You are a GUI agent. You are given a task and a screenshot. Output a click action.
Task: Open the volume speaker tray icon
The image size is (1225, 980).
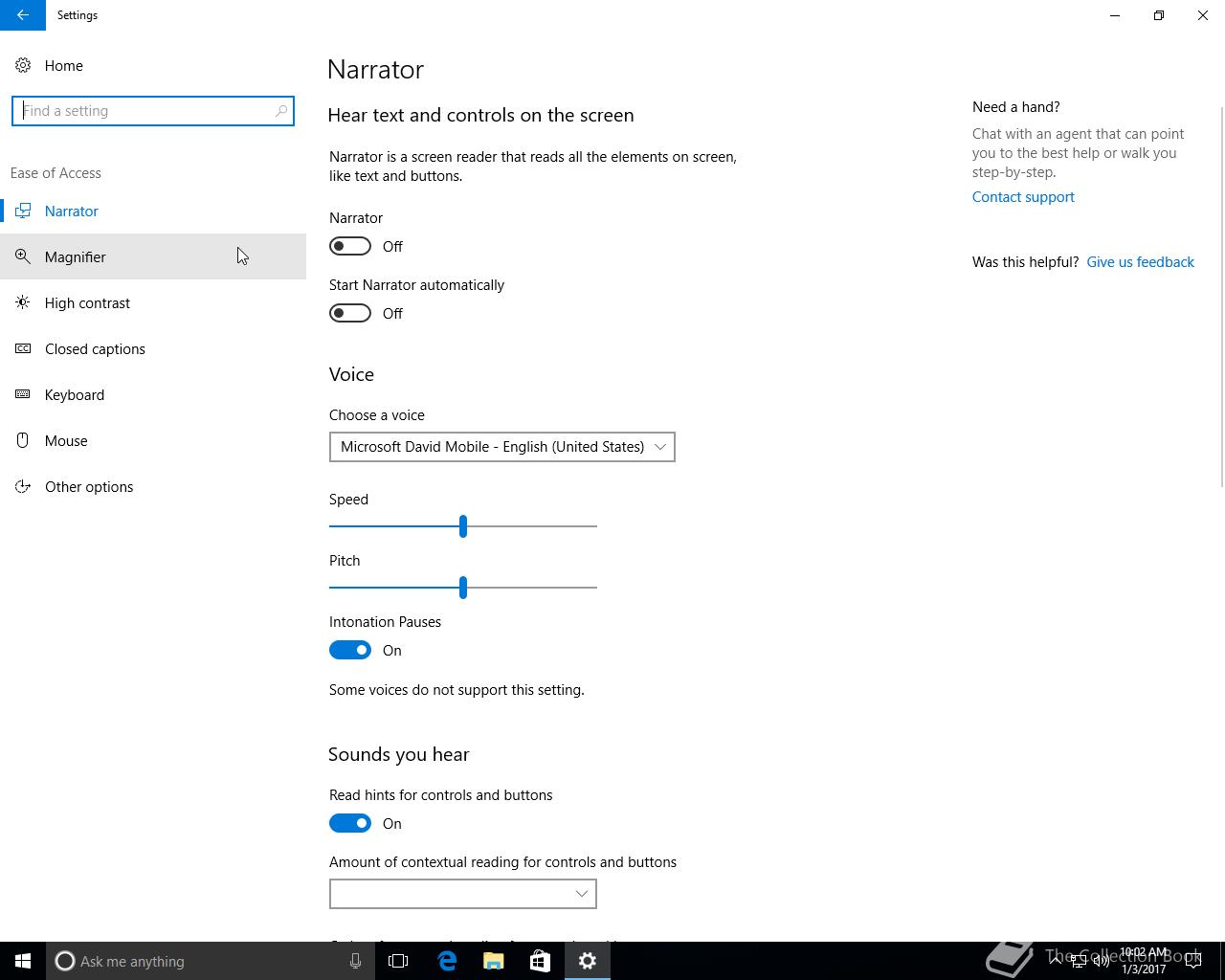click(1102, 961)
